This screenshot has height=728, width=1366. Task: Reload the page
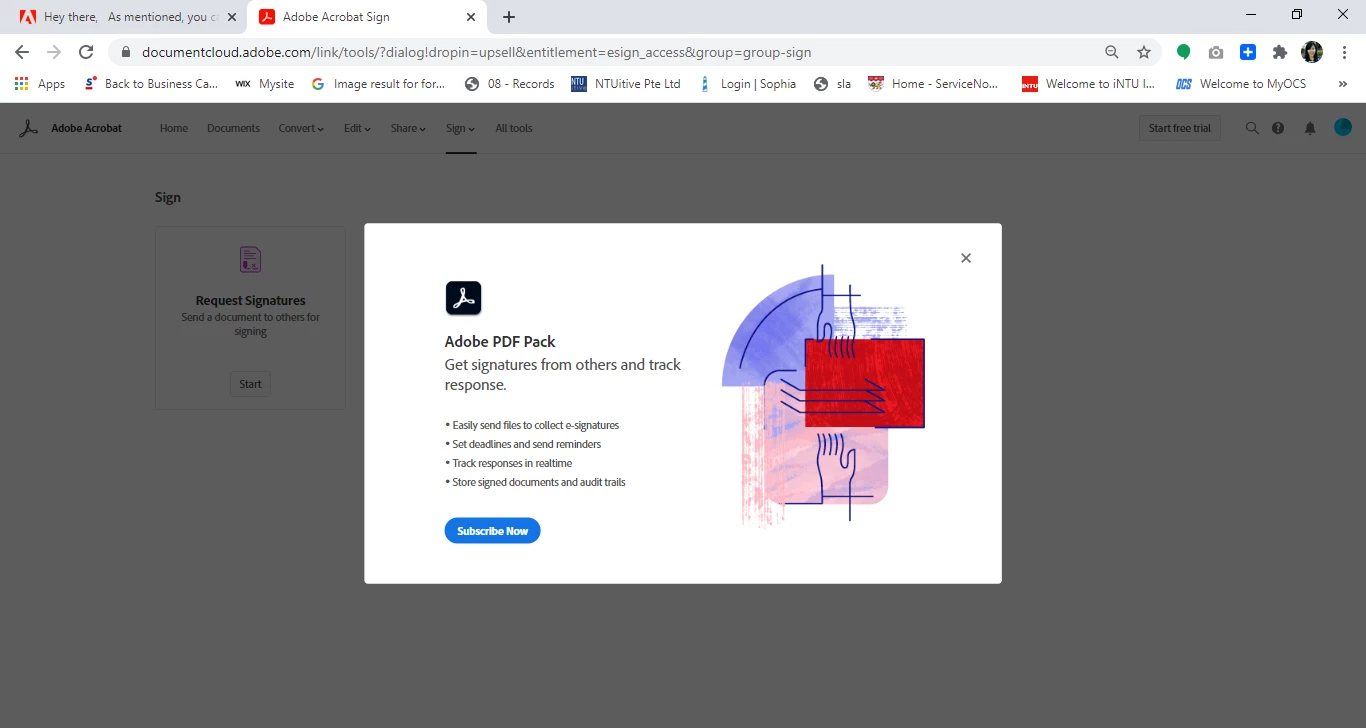click(x=86, y=52)
